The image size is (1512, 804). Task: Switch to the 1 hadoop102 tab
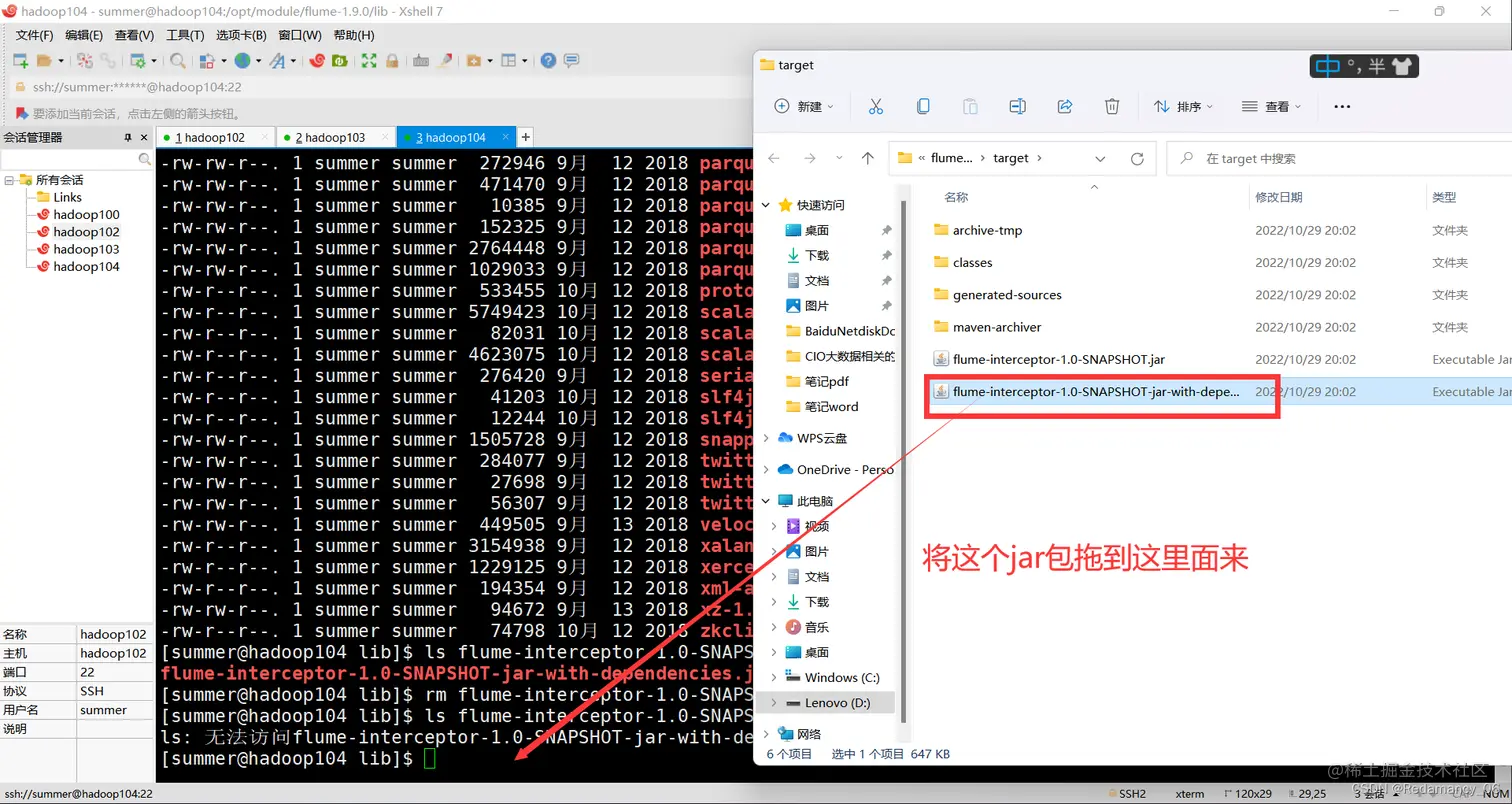coord(215,137)
